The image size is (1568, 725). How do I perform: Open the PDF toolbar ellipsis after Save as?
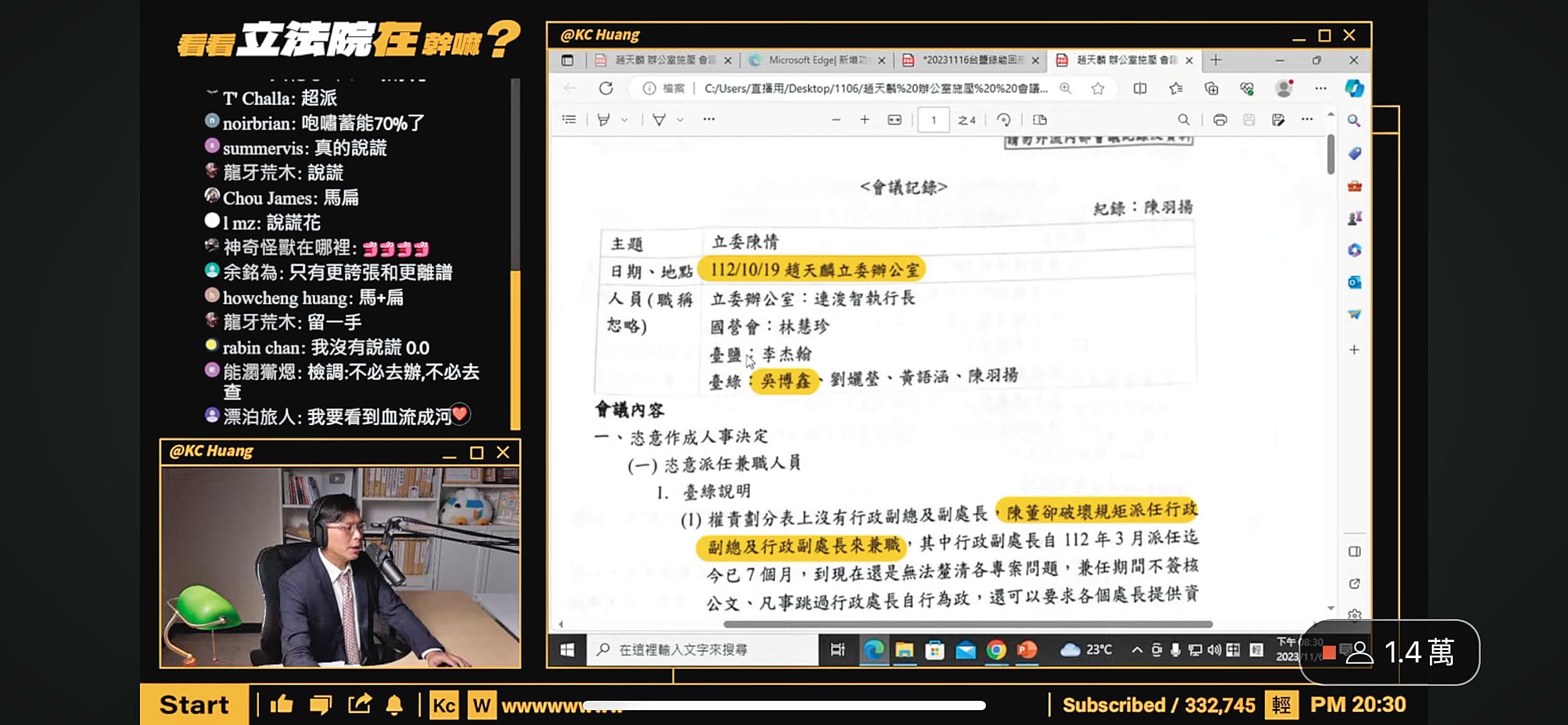(x=1307, y=120)
